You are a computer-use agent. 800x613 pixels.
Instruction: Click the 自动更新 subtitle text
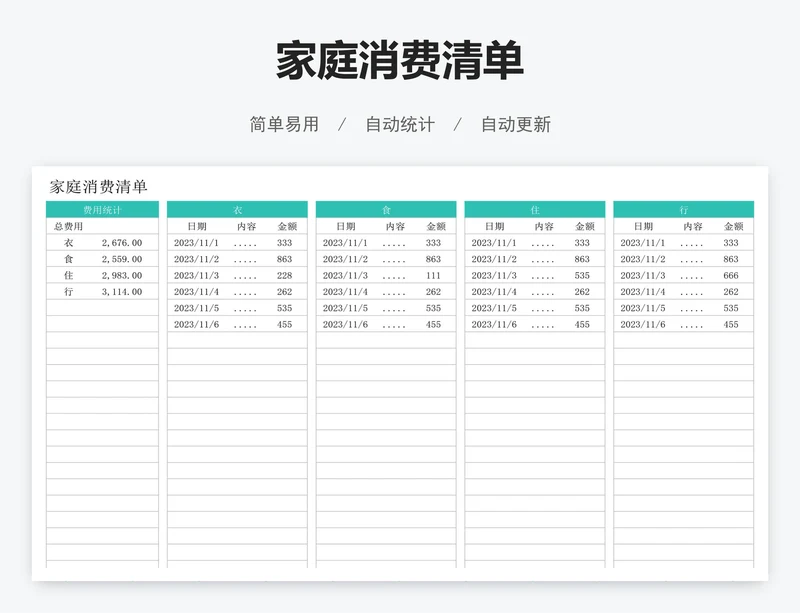pyautogui.click(x=516, y=125)
